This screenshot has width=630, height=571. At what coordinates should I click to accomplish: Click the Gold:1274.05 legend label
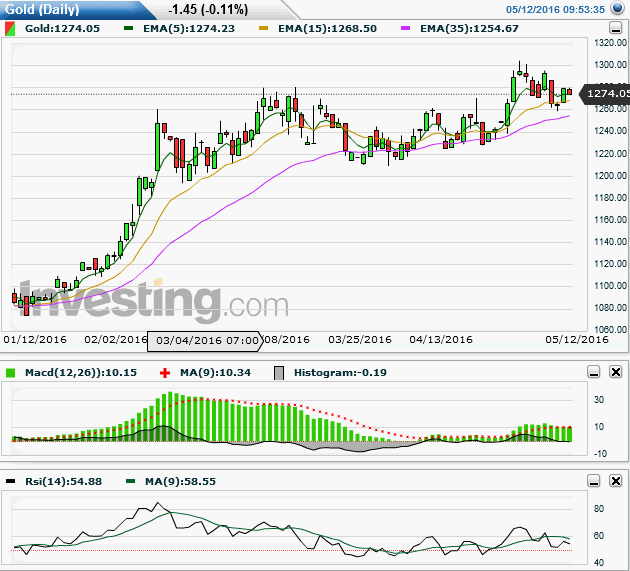(62, 29)
